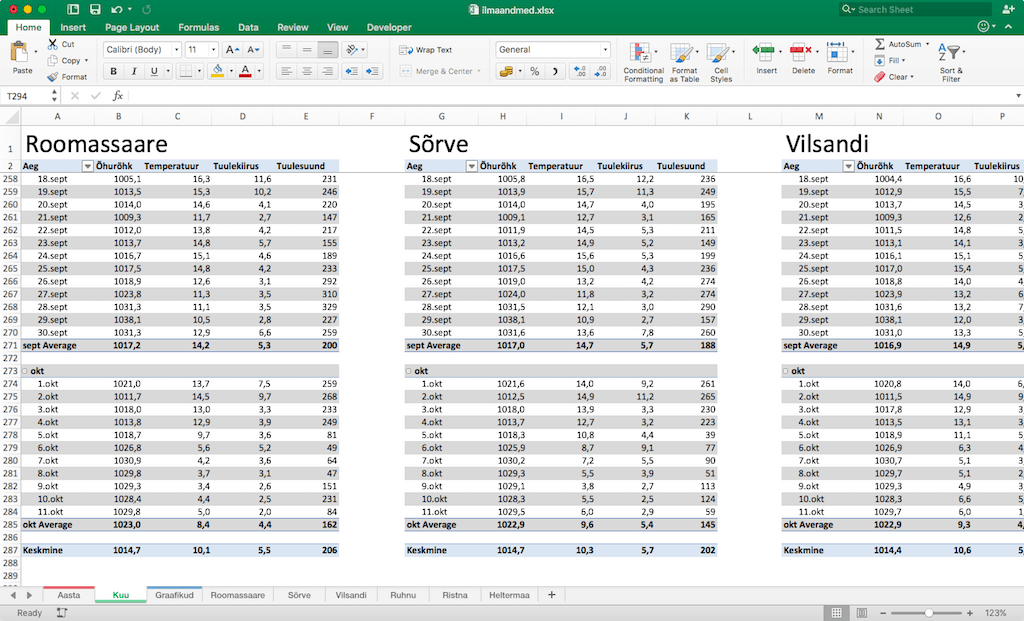Toggle underline formatting
1024x621 pixels.
click(154, 71)
